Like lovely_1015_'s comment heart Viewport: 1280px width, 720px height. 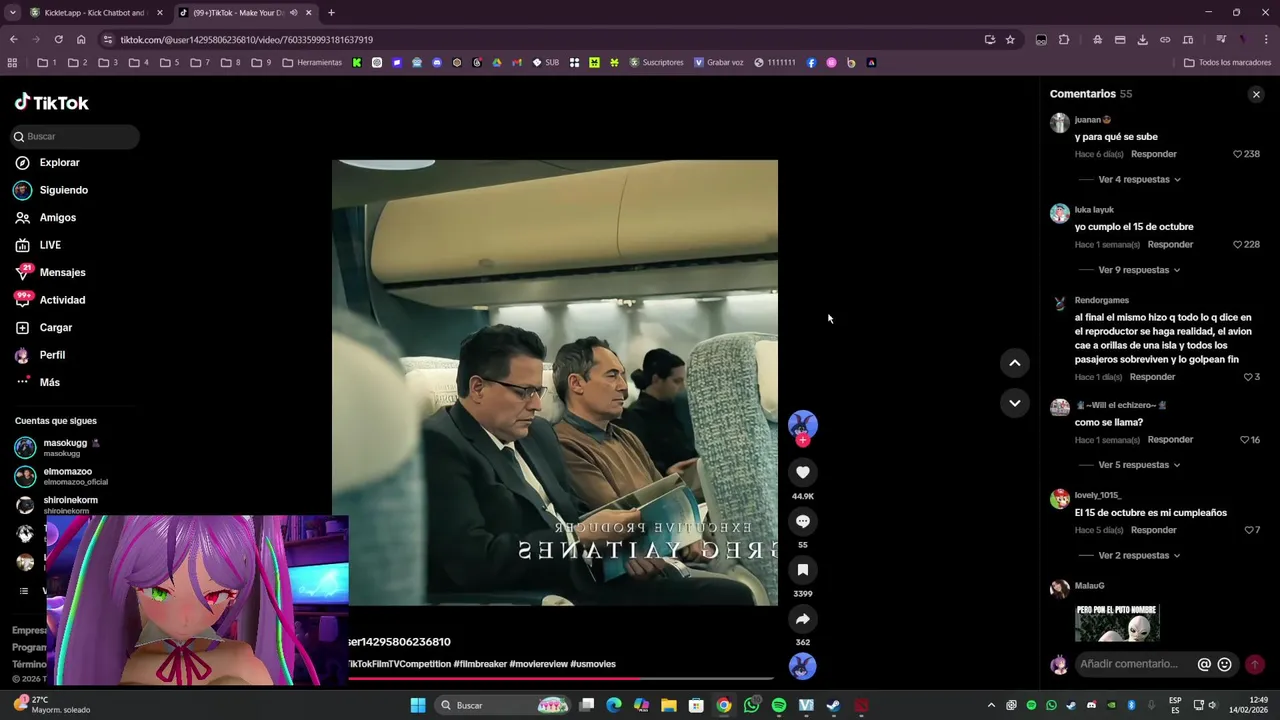(1248, 530)
